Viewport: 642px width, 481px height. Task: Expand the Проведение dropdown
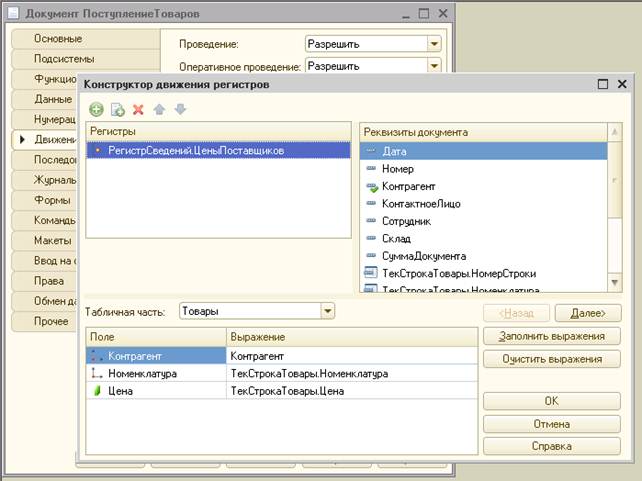click(433, 44)
